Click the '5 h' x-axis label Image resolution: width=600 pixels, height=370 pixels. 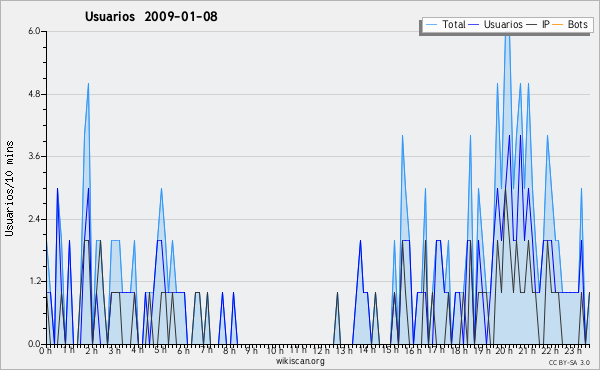tap(160, 350)
